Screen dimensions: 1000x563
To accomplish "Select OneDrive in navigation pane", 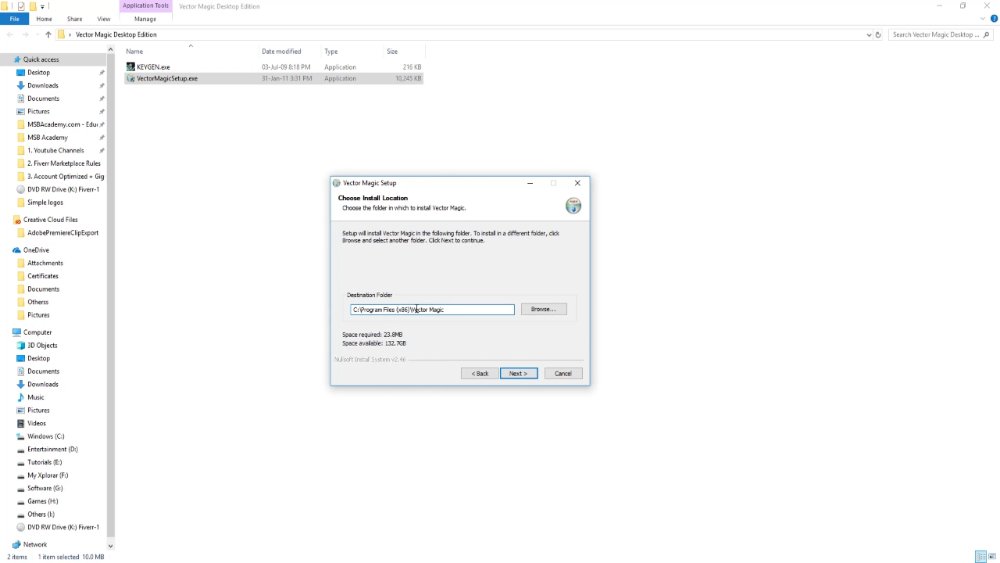I will click(x=36, y=250).
